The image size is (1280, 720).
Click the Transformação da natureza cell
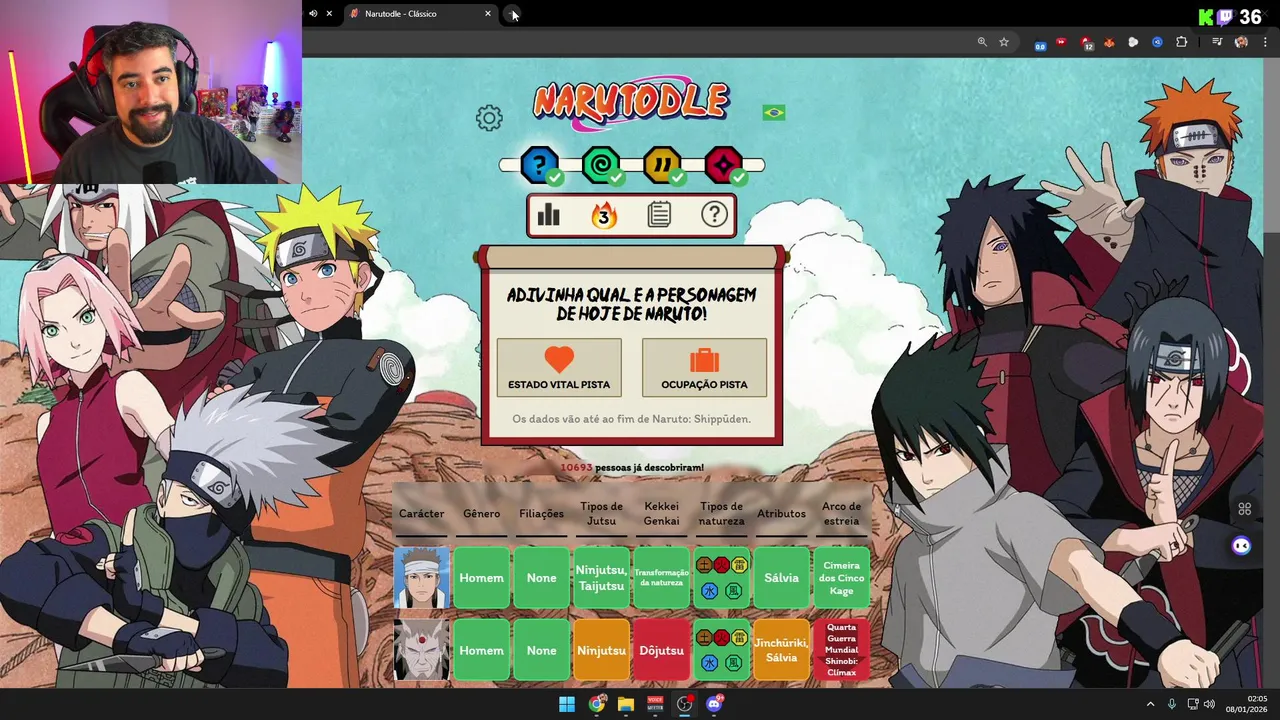[x=661, y=578]
